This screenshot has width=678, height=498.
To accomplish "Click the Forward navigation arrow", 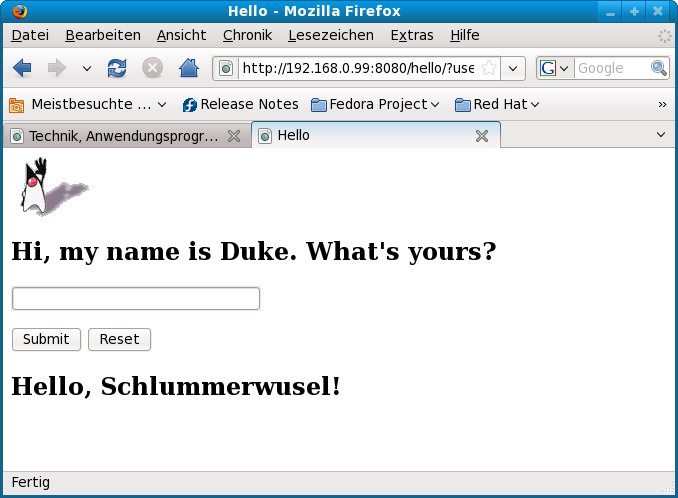I will tap(57, 68).
